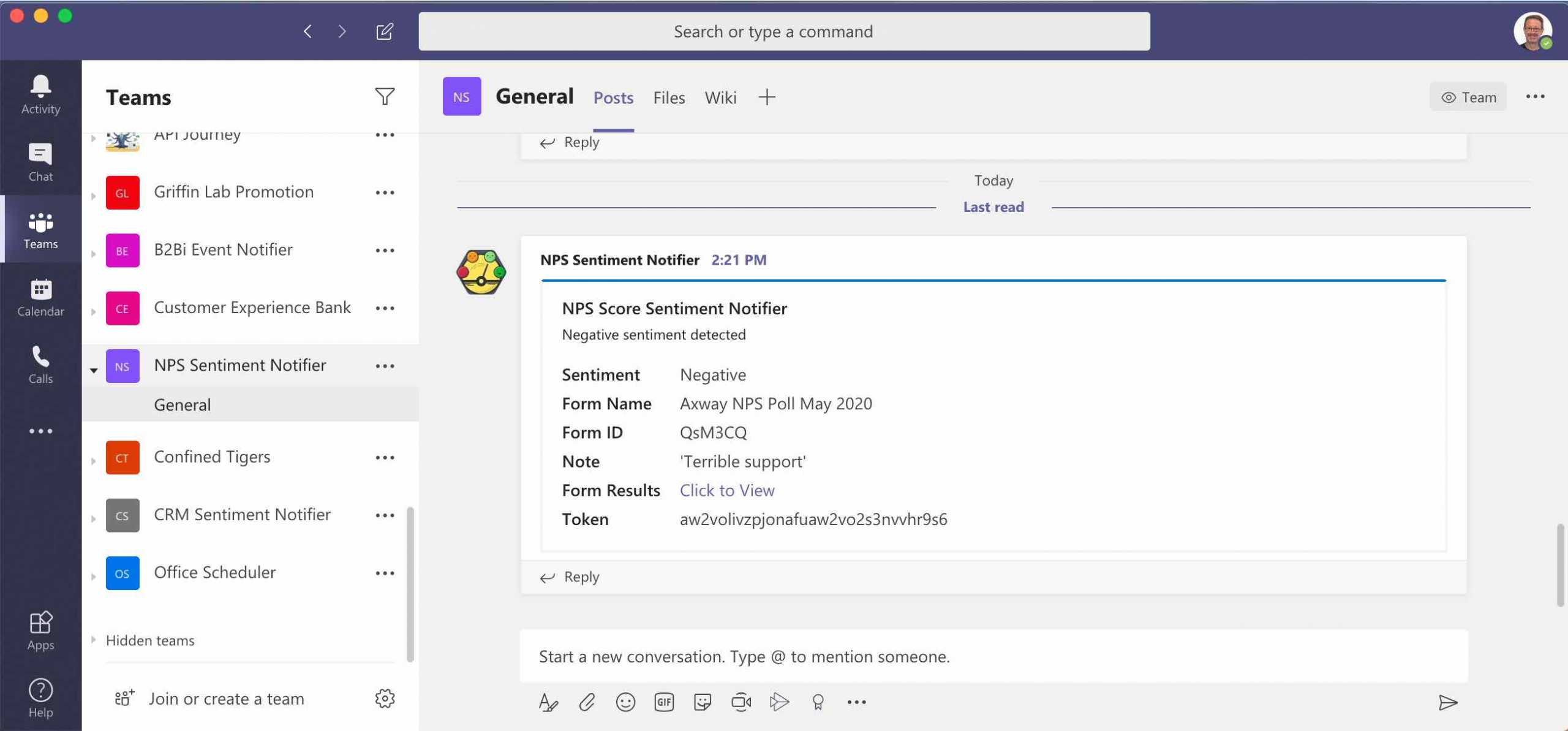
Task: Switch to the Wiki tab
Action: [x=720, y=97]
